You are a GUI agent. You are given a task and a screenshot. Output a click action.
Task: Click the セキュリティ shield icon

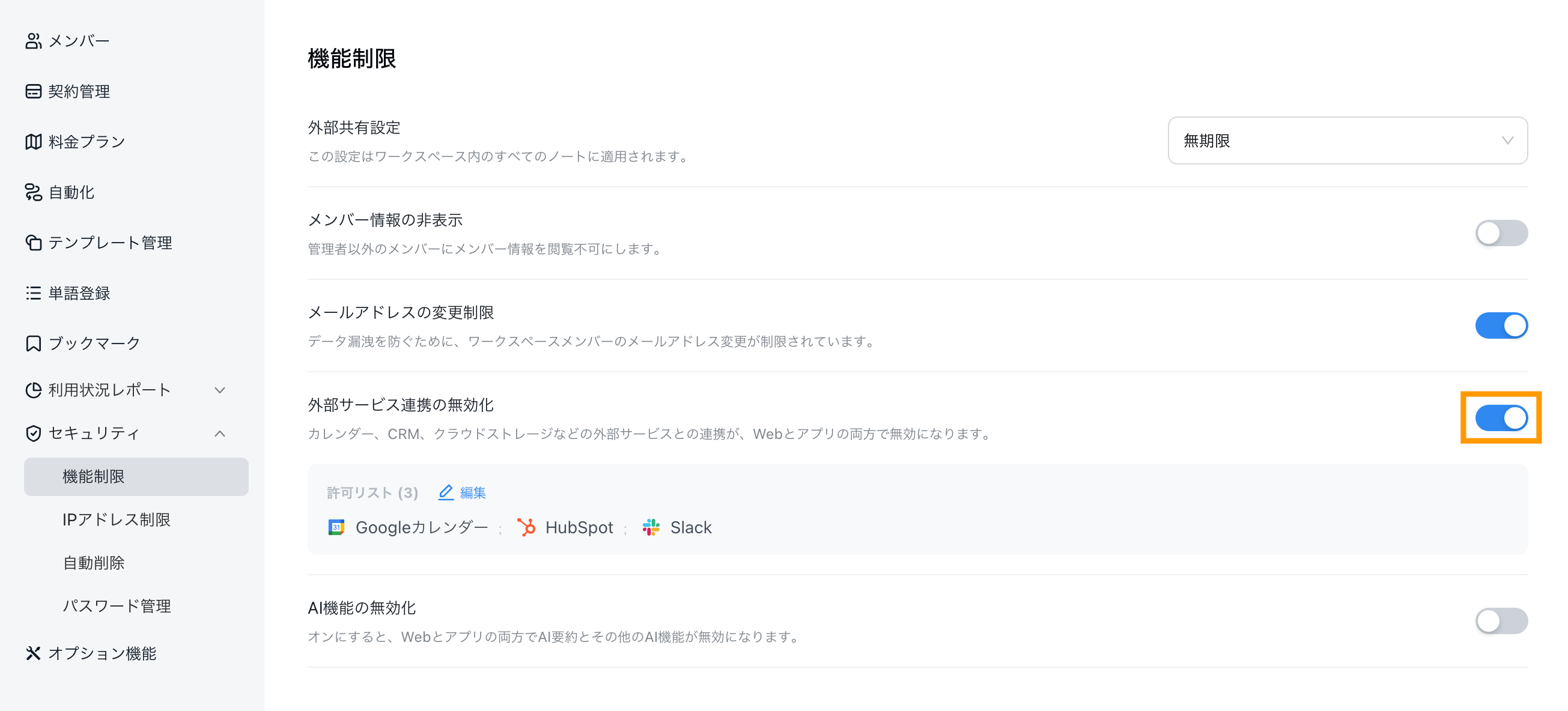[33, 433]
